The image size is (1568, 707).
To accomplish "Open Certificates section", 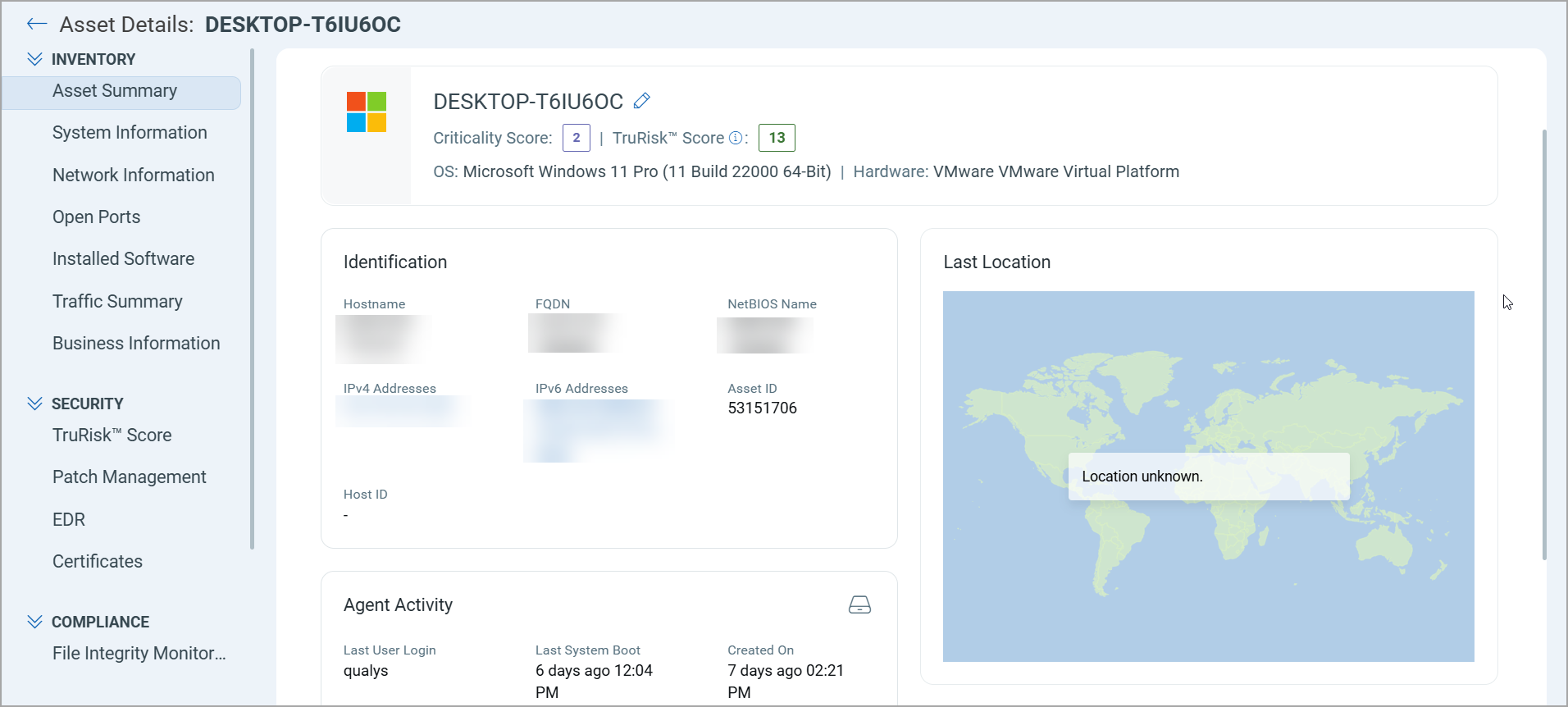I will pyautogui.click(x=98, y=562).
